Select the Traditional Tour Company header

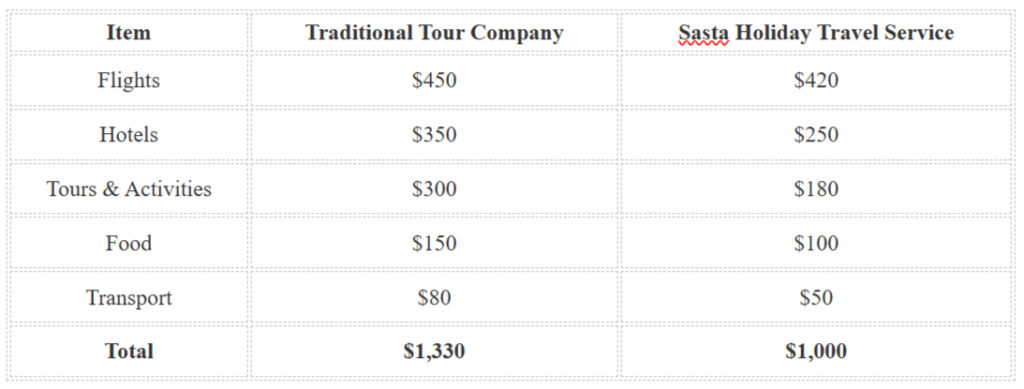(x=434, y=33)
